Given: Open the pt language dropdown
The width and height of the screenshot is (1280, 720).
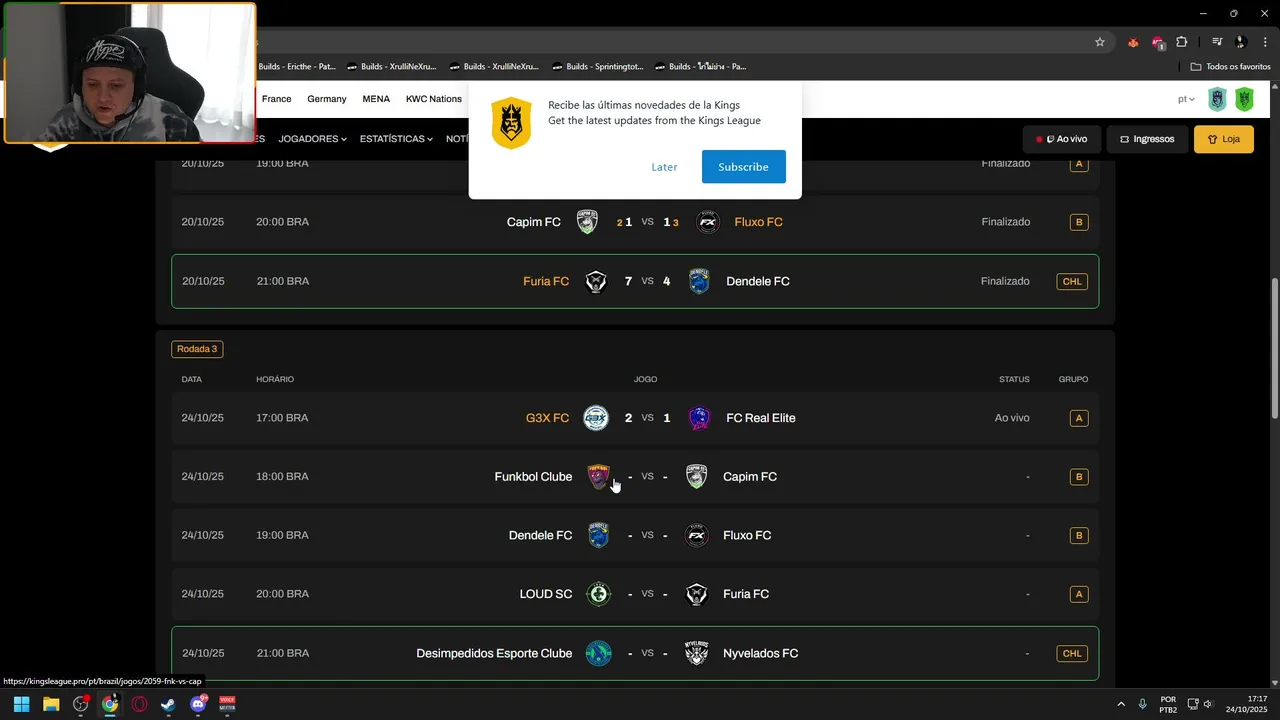Looking at the screenshot, I should click(1186, 99).
